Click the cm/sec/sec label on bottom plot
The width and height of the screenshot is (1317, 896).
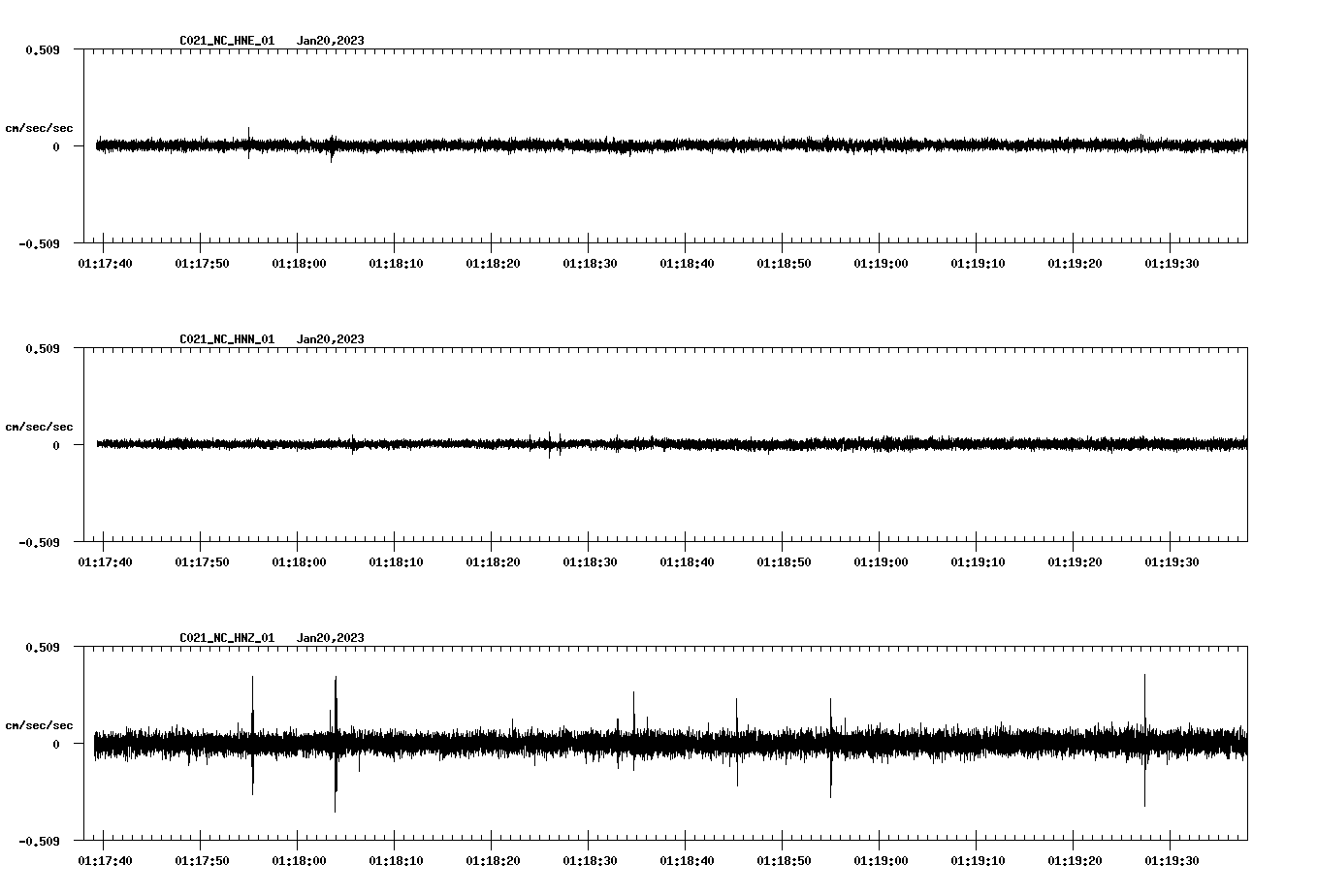pos(41,723)
